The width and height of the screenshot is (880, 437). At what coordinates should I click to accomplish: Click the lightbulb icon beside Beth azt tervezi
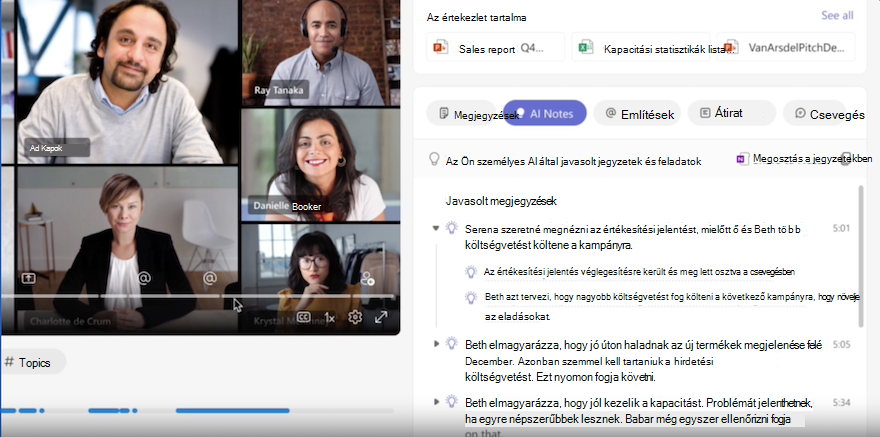point(471,297)
